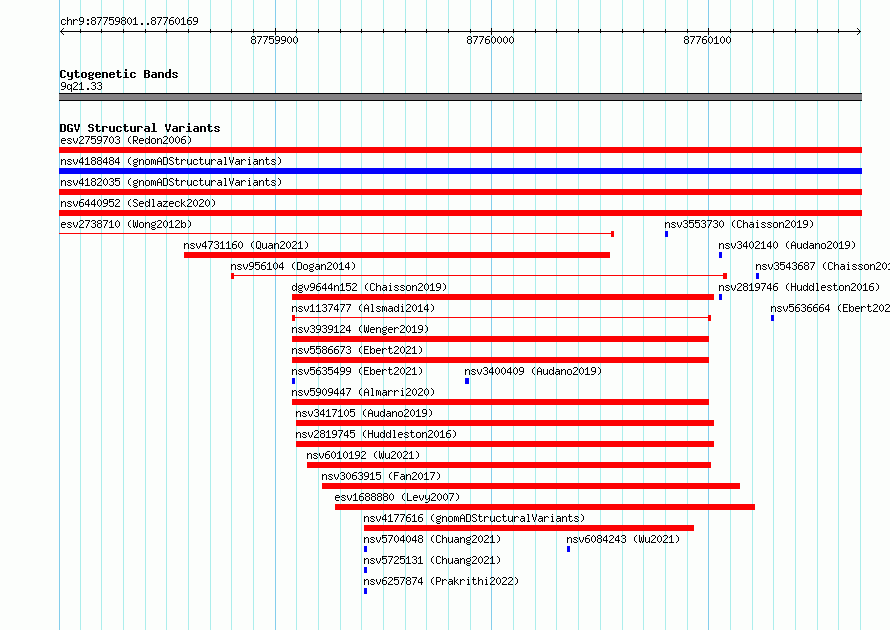Select the 9q21.33 band label
The image size is (890, 630).
click(x=81, y=86)
